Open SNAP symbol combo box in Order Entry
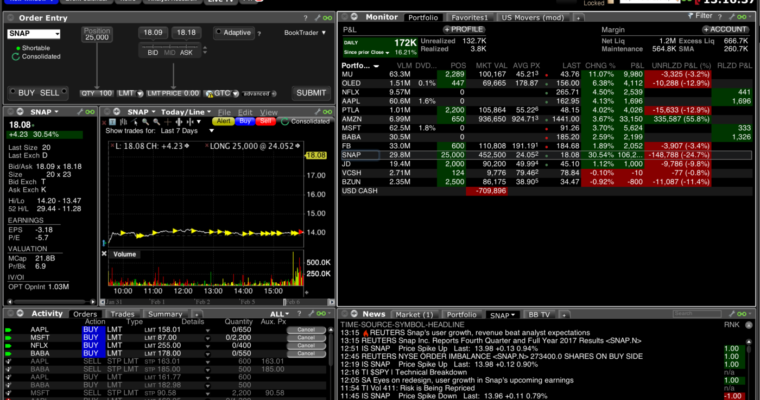 click(x=33, y=33)
